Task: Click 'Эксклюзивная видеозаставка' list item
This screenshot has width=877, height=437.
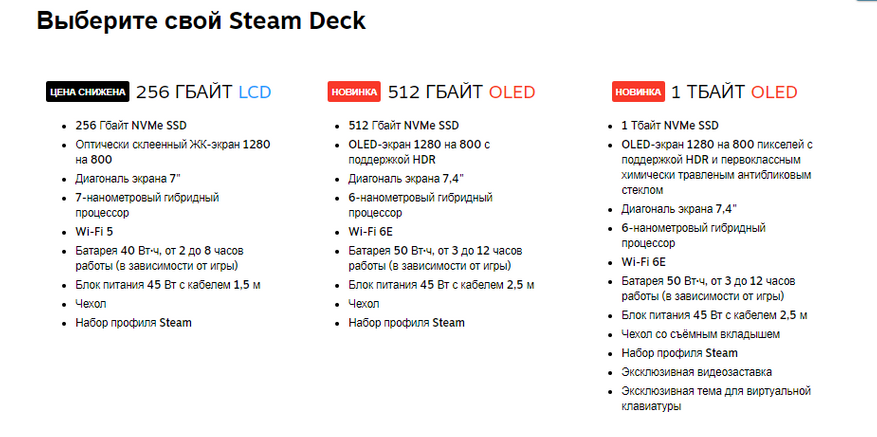Action: pos(690,372)
